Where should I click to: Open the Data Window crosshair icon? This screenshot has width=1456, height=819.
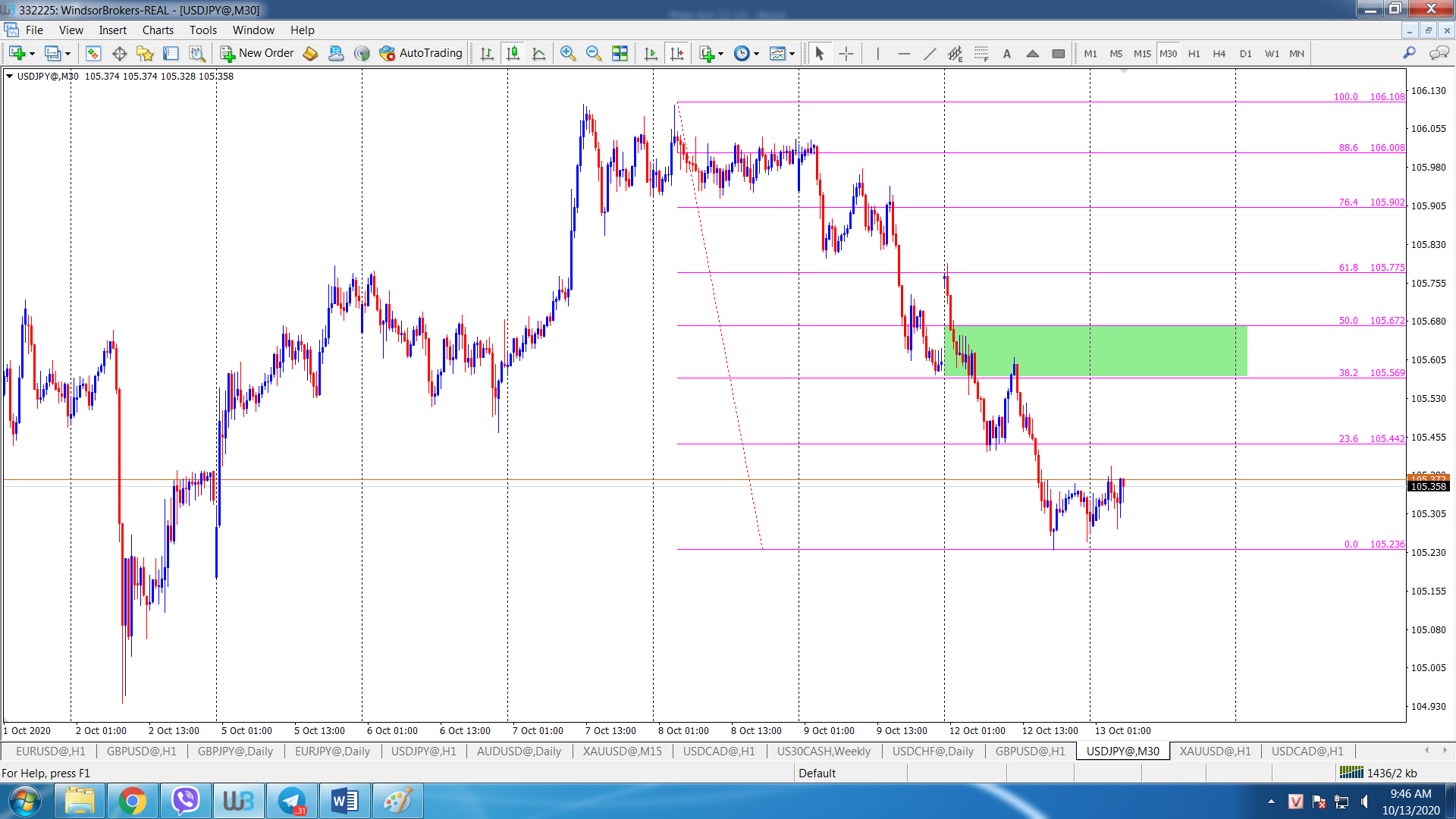119,53
